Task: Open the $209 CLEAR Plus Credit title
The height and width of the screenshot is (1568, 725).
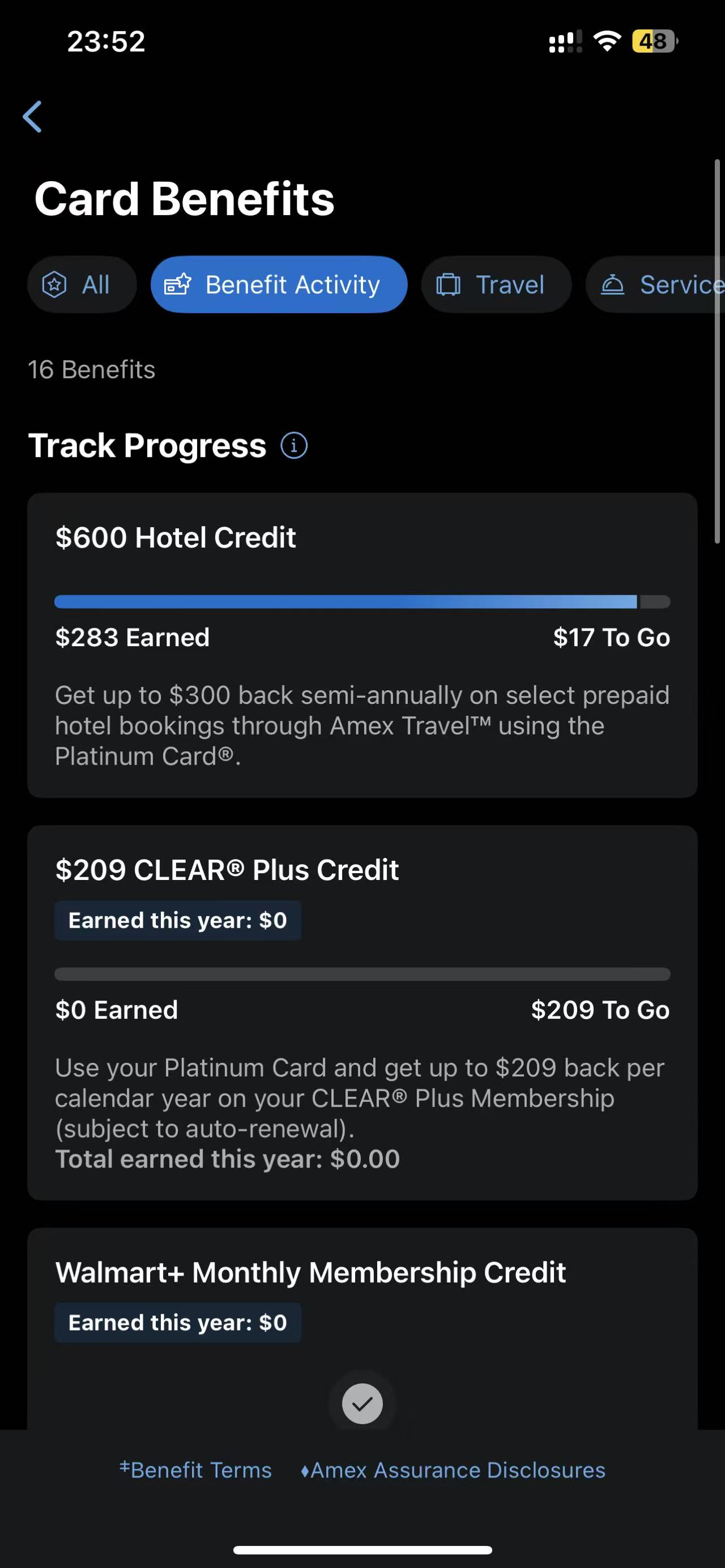Action: 227,870
